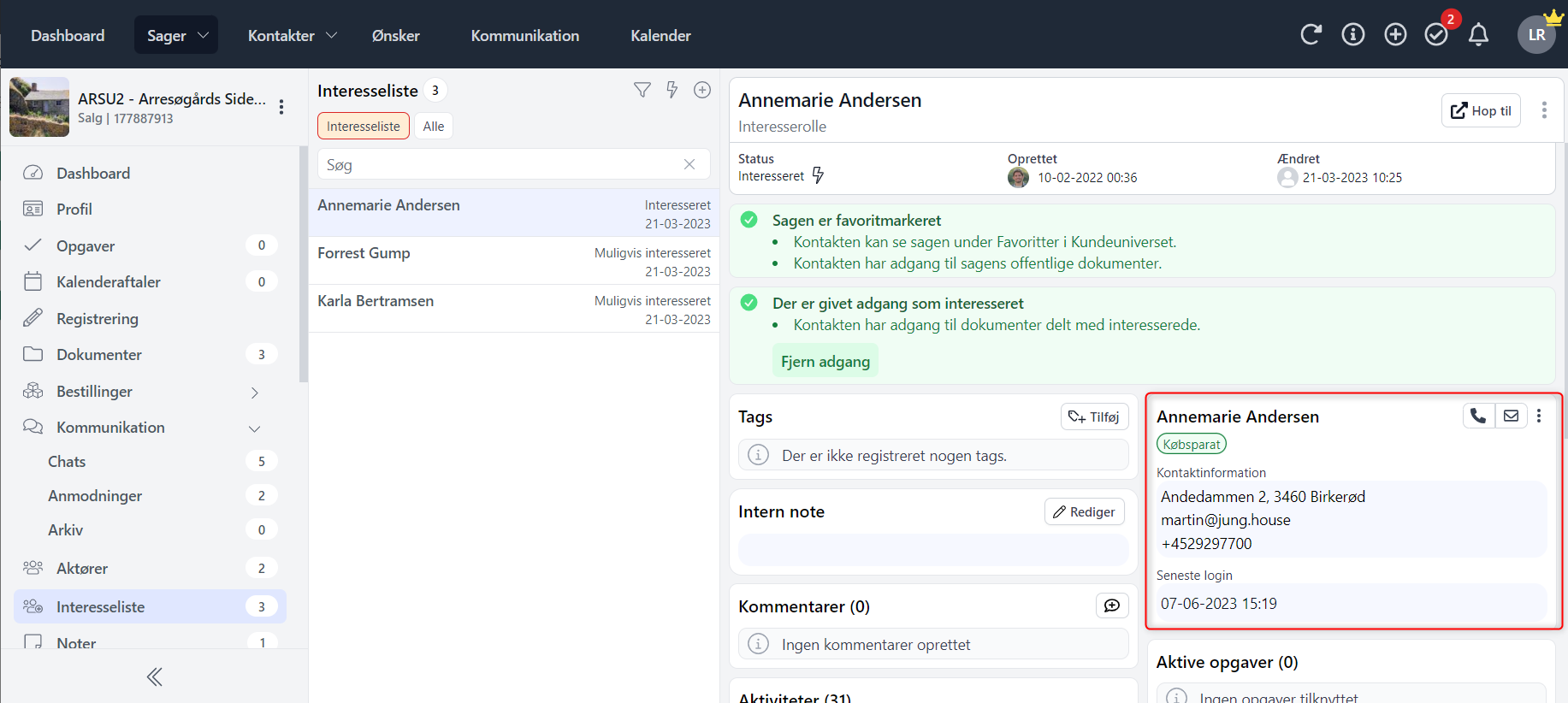Toggle the Interesseliste filter chip
The width and height of the screenshot is (1568, 703).
(x=363, y=126)
